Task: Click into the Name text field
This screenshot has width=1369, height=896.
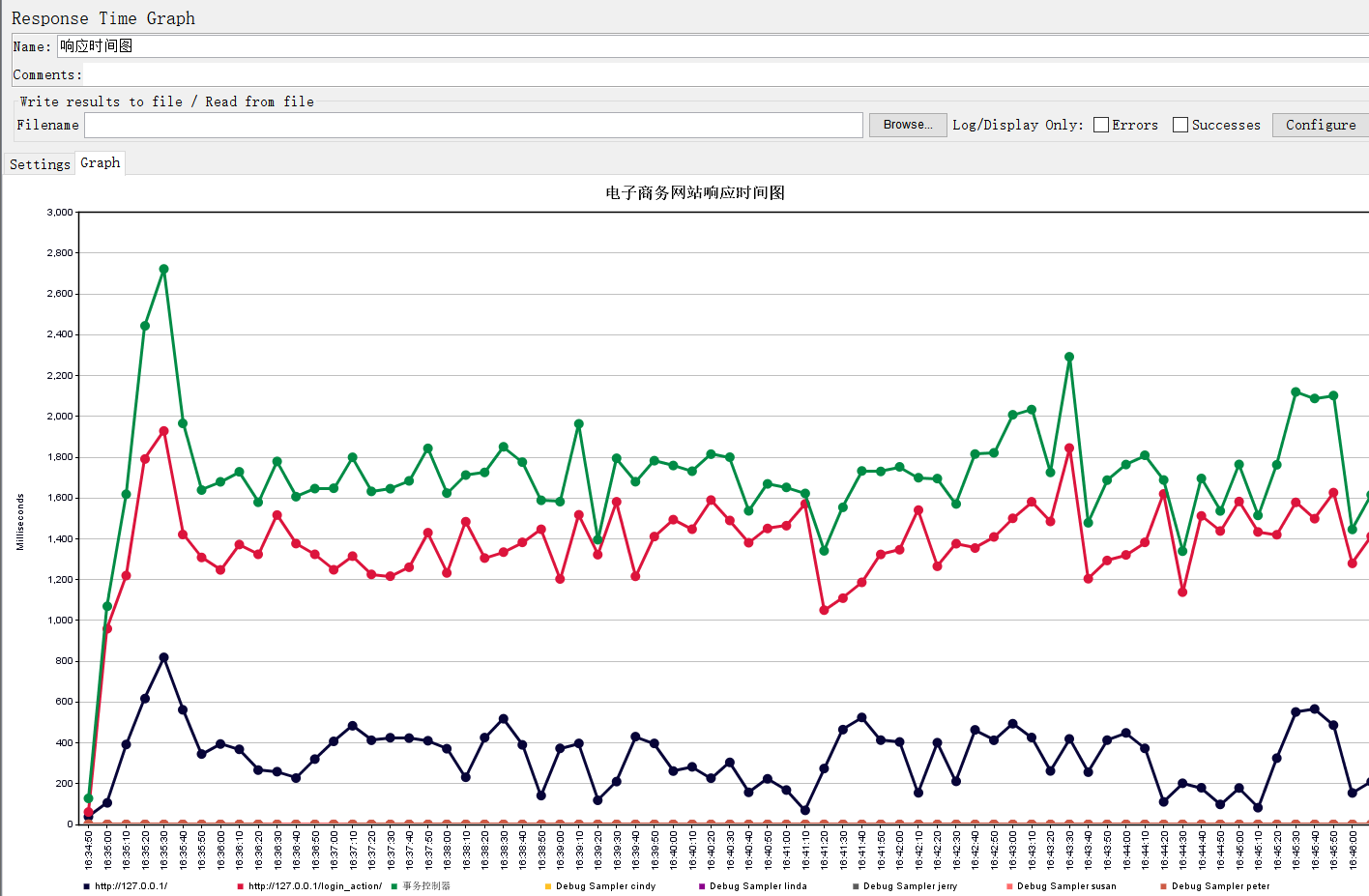Action: coord(677,46)
